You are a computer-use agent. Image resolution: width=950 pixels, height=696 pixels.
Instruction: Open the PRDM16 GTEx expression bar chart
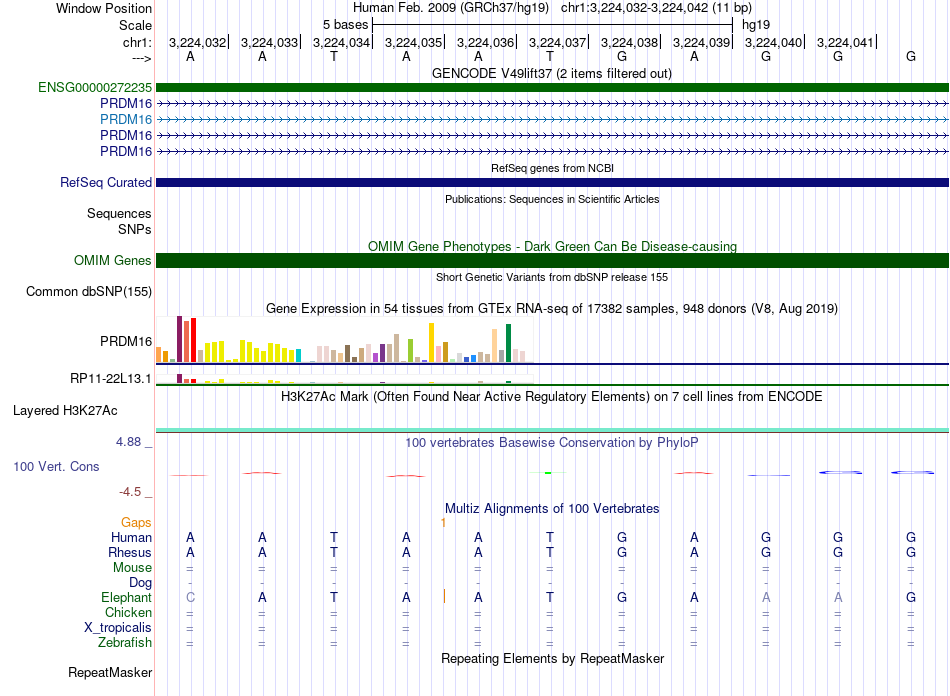pyautogui.click(x=345, y=339)
